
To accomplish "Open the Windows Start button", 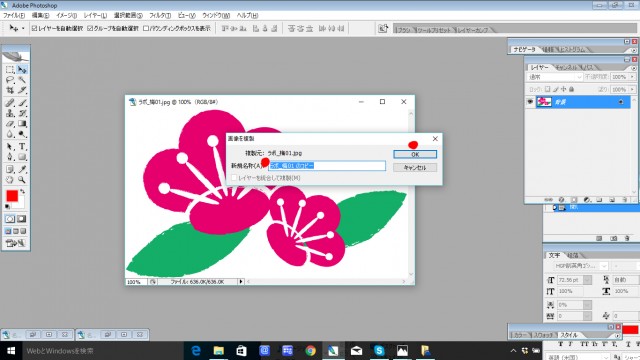I will pyautogui.click(x=11, y=351).
